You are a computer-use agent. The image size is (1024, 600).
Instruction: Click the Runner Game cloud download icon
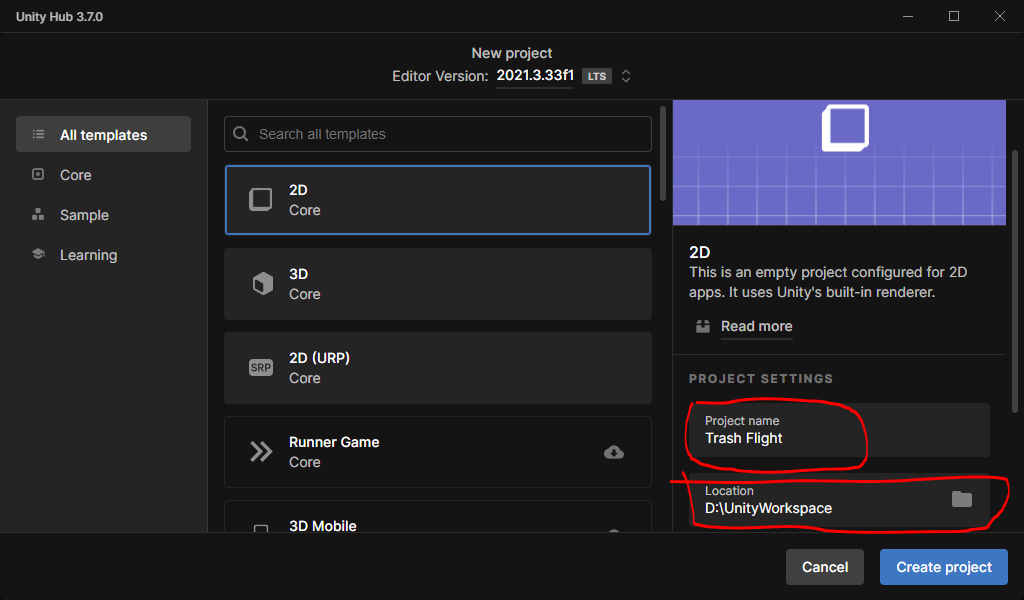coord(614,452)
